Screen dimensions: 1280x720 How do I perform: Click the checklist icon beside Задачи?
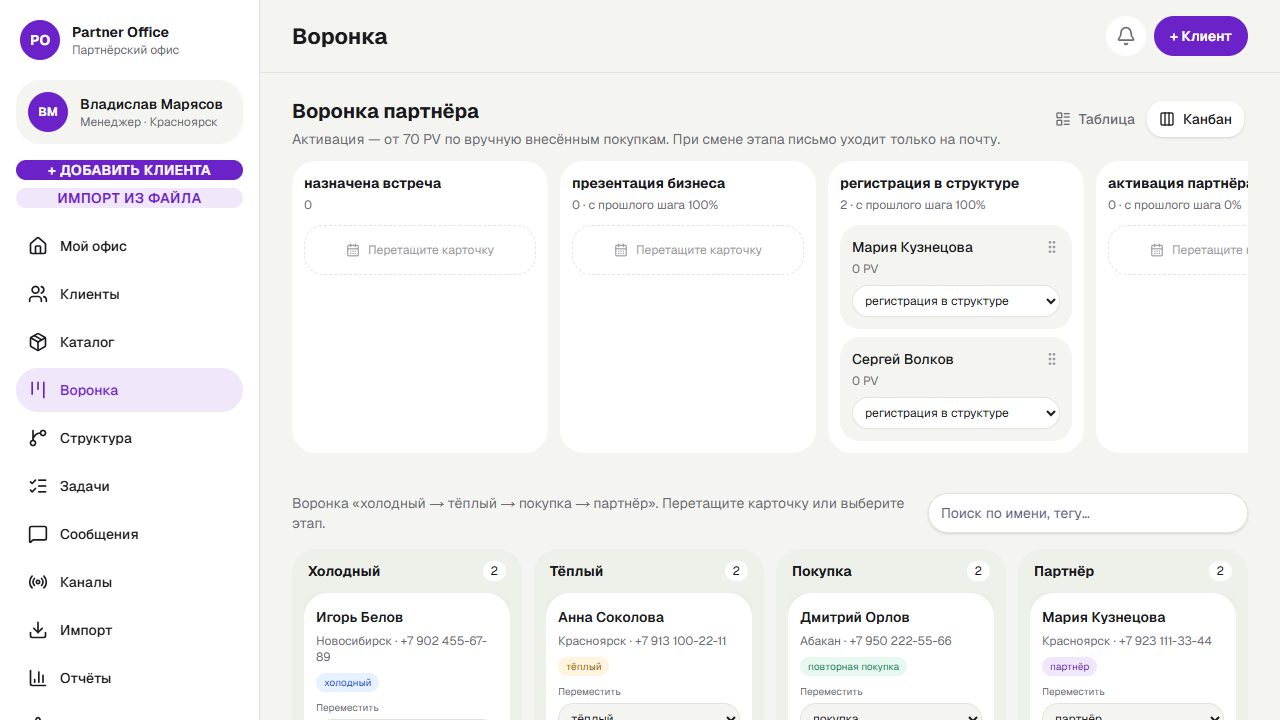pyautogui.click(x=38, y=486)
